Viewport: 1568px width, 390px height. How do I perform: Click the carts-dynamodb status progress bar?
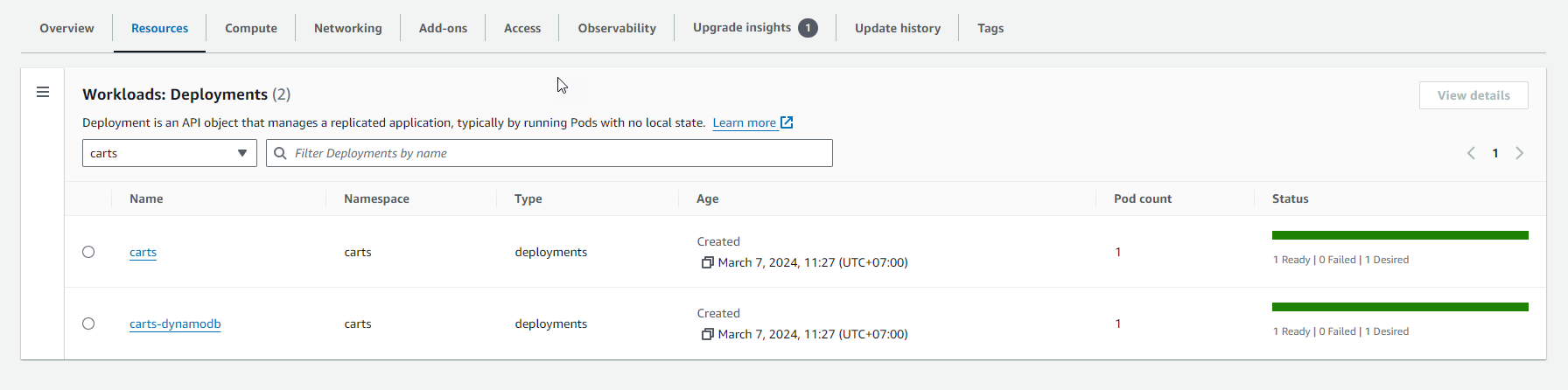click(1400, 307)
